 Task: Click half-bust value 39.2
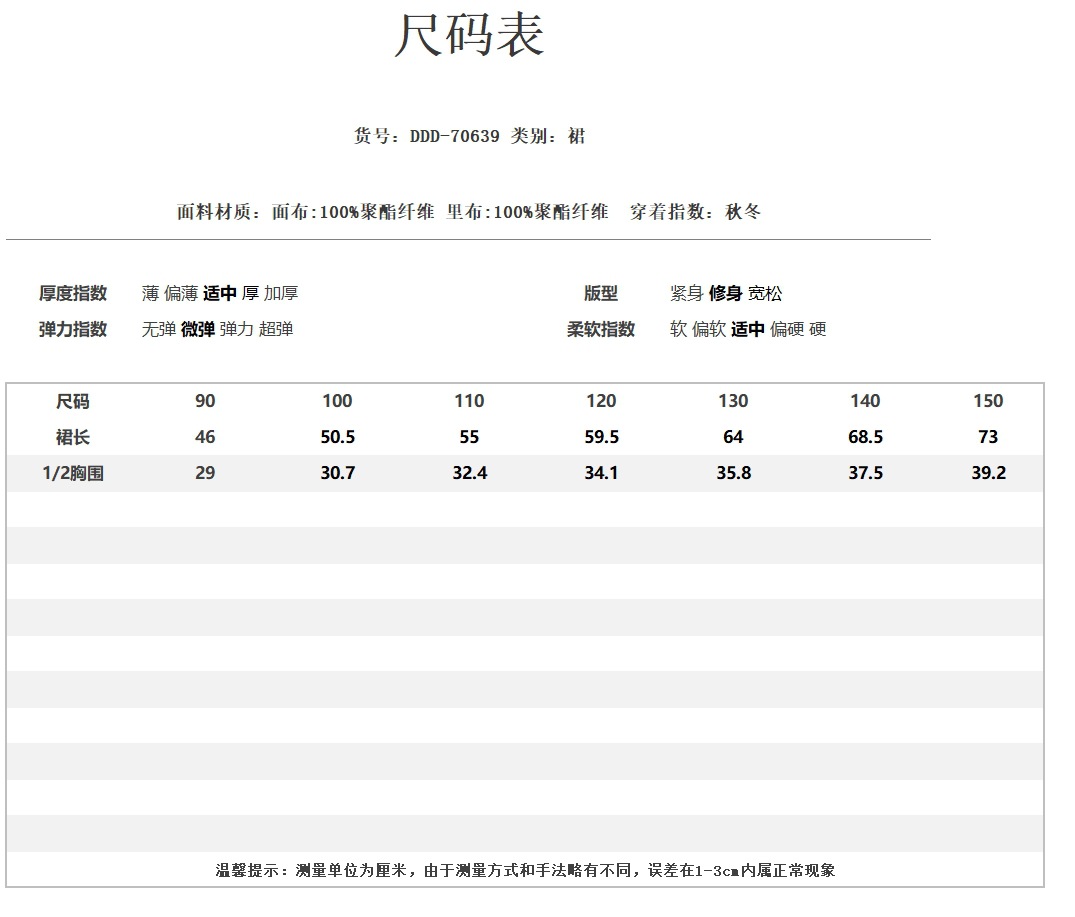tap(988, 473)
